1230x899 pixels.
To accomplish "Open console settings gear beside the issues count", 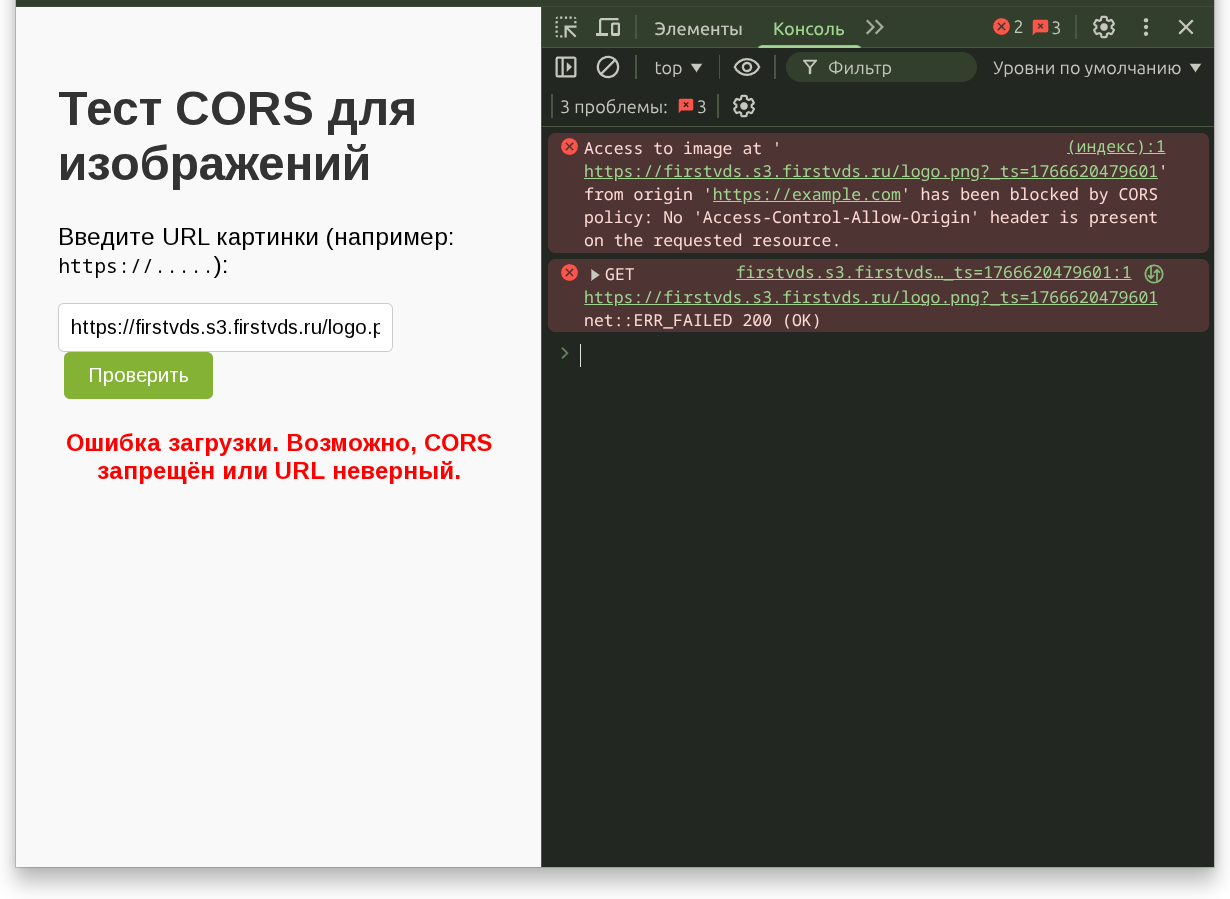I will pyautogui.click(x=743, y=106).
